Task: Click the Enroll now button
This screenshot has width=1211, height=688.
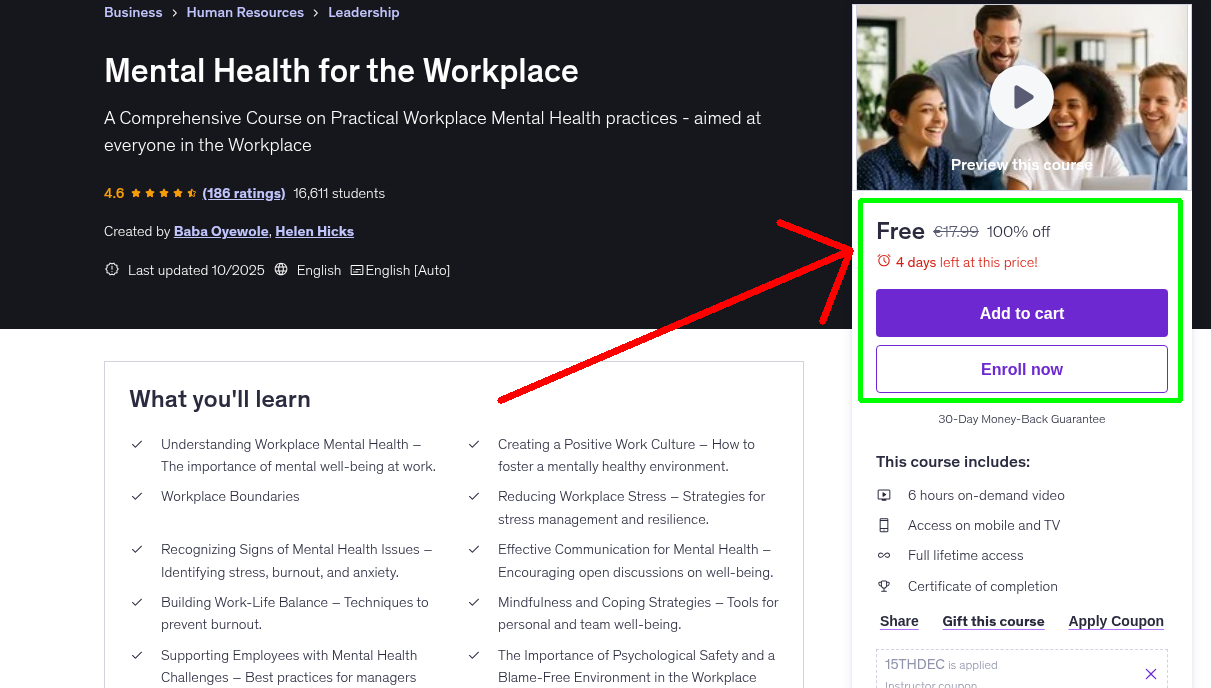Action: click(1021, 368)
